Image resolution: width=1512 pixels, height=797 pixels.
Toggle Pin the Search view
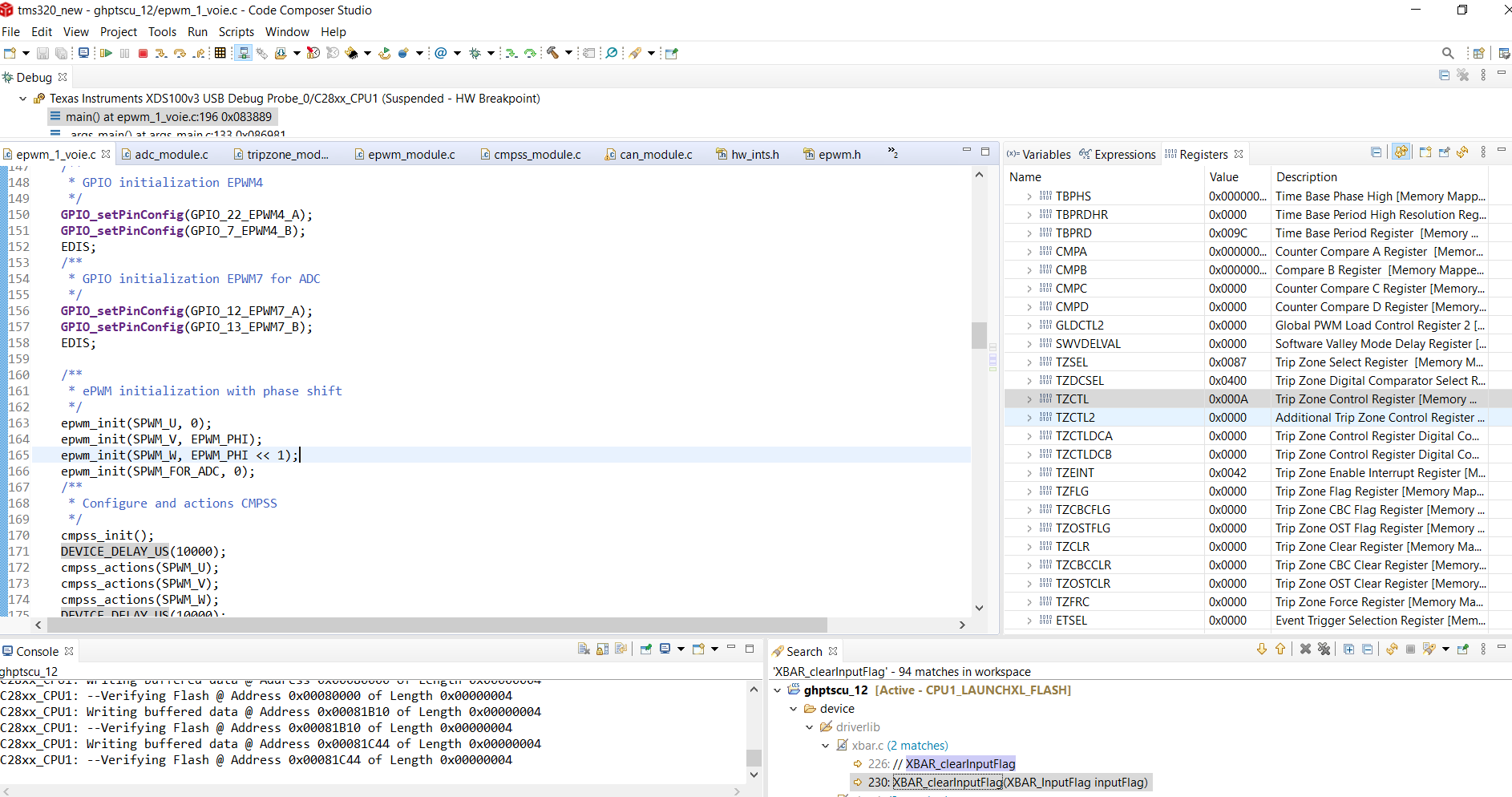pyautogui.click(x=1462, y=649)
